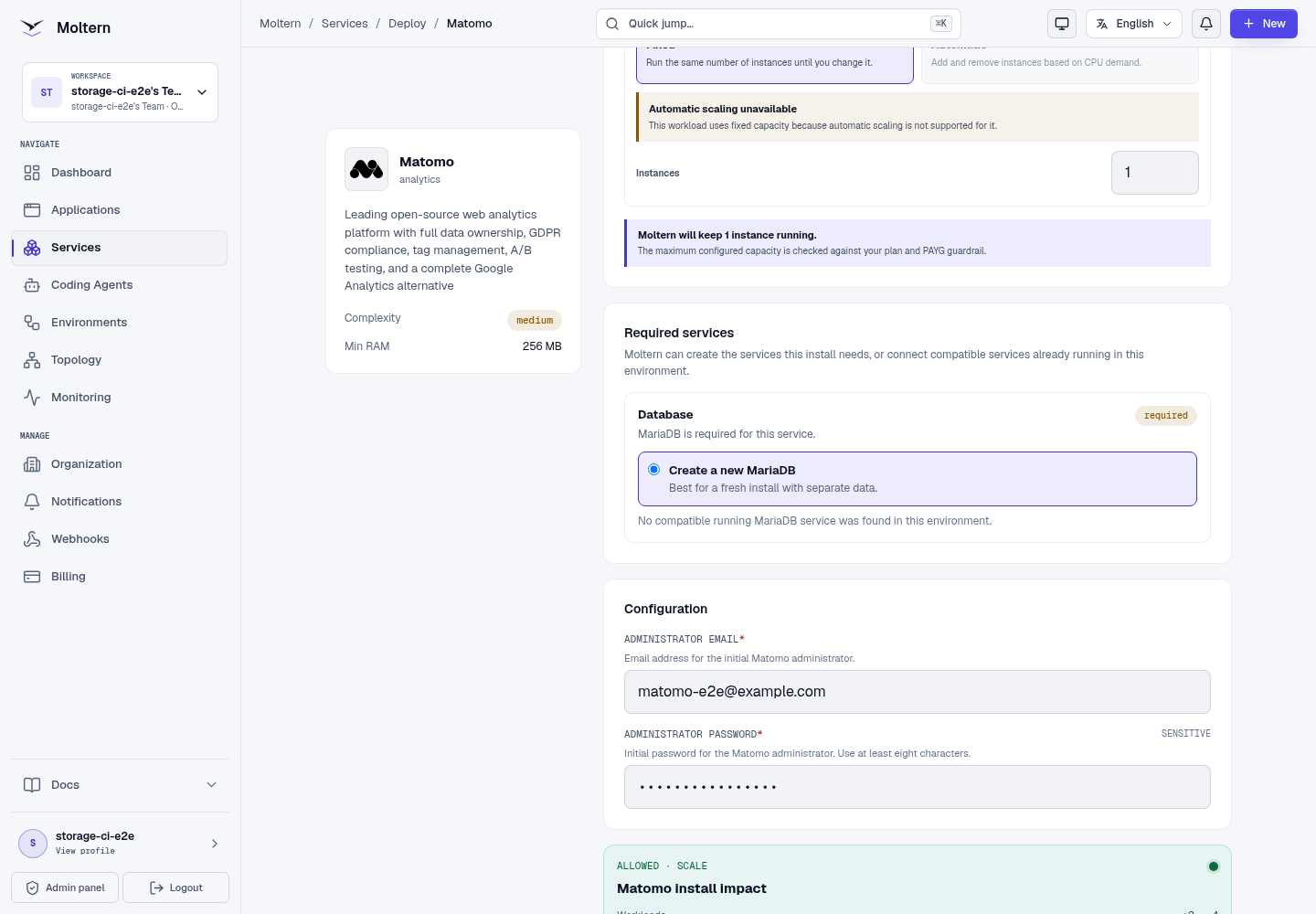This screenshot has width=1316, height=914.
Task: Open the Topology view
Action: 119,360
